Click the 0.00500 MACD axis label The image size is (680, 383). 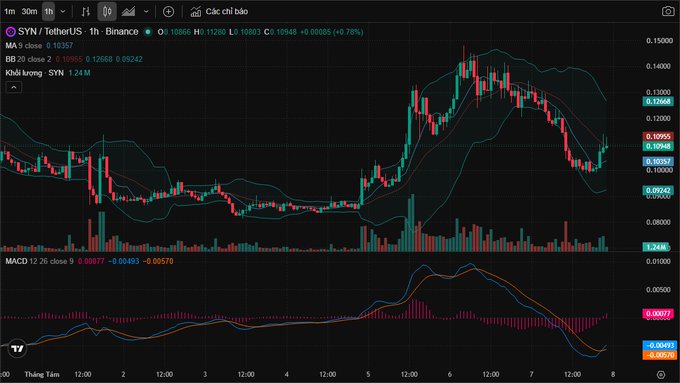click(659, 290)
